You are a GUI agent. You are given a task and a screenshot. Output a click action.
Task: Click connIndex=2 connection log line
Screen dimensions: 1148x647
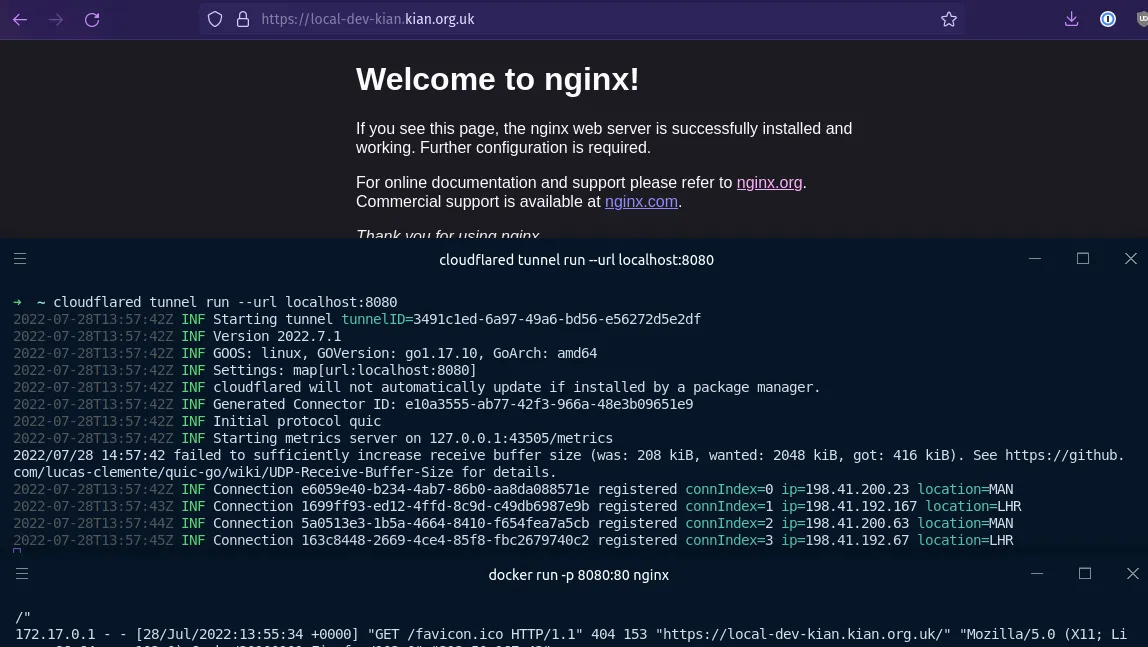[x=513, y=523]
